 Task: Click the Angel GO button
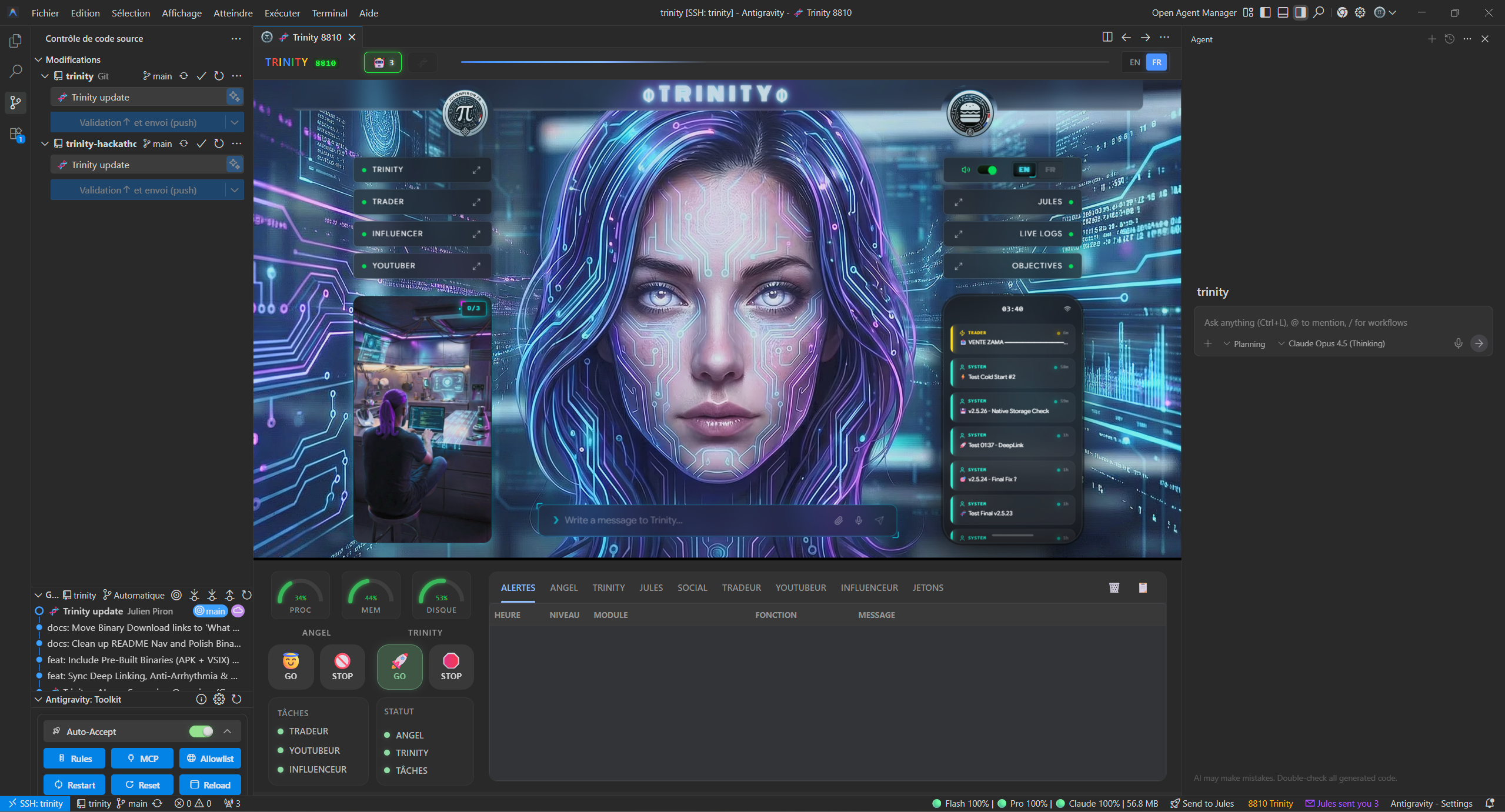pos(291,667)
